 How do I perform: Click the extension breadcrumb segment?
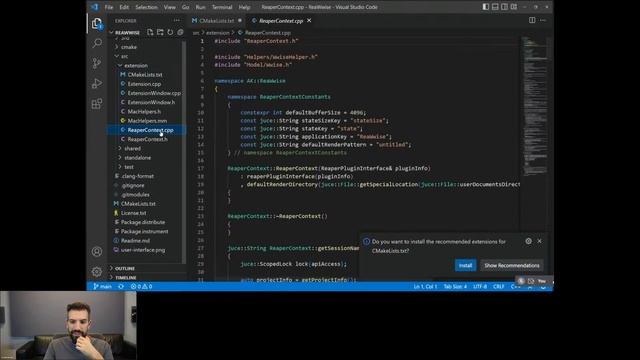pos(218,33)
